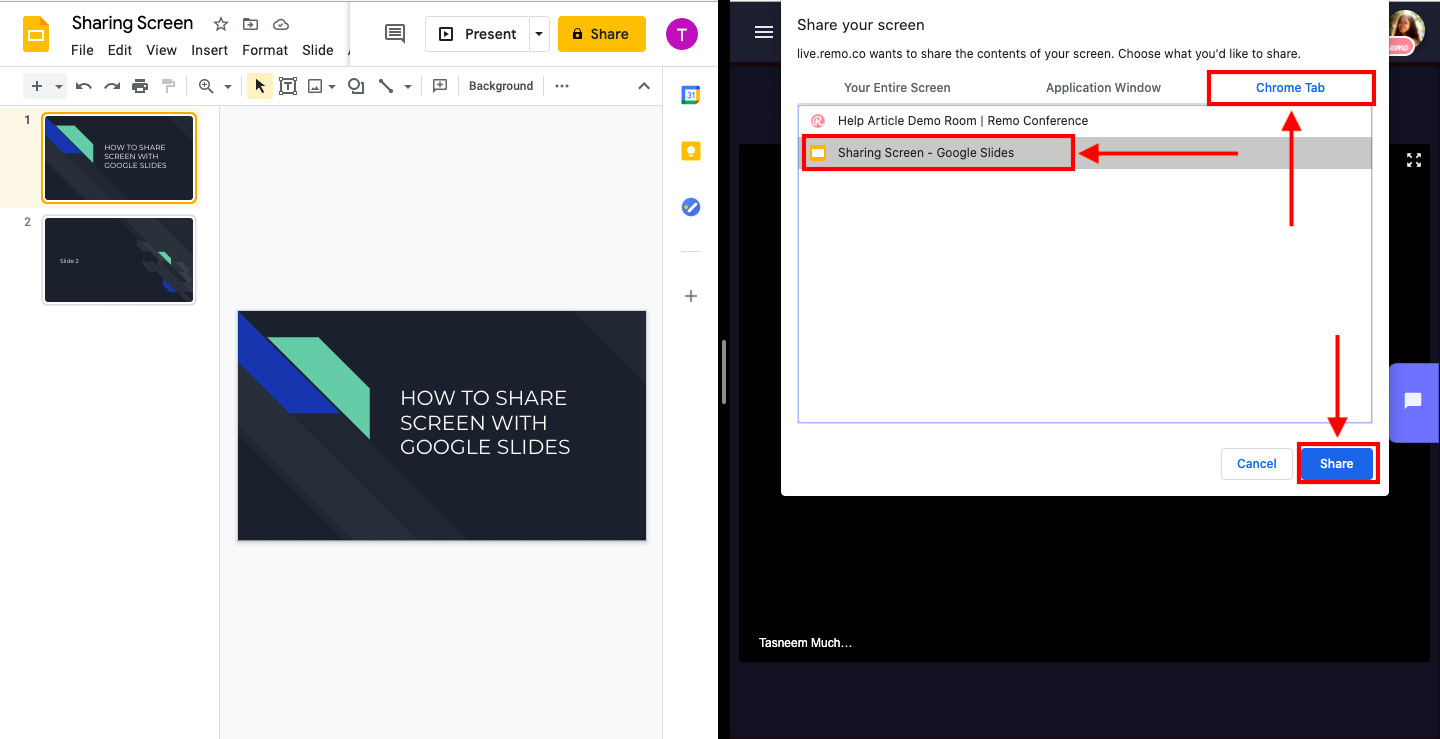
Task: Check the cloud save status icon
Action: click(x=281, y=24)
